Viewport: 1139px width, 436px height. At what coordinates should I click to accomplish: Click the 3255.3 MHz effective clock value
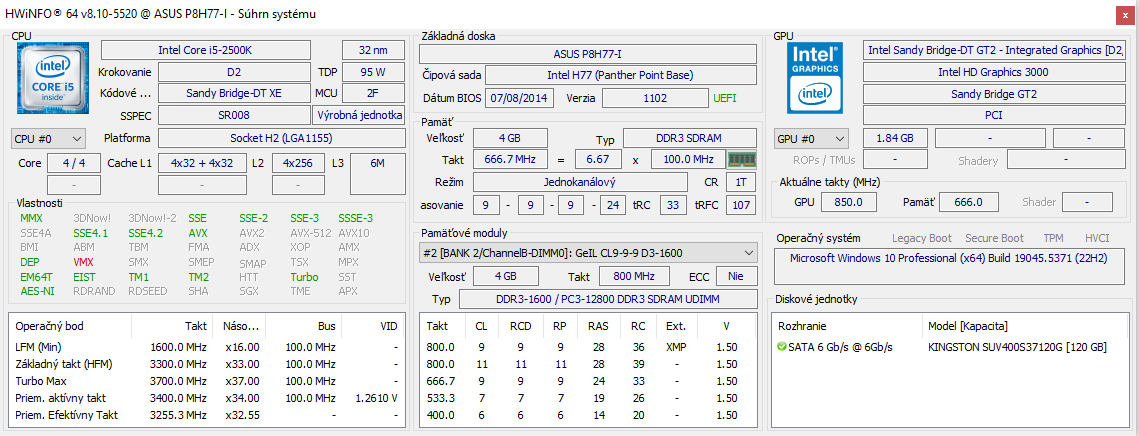click(178, 415)
